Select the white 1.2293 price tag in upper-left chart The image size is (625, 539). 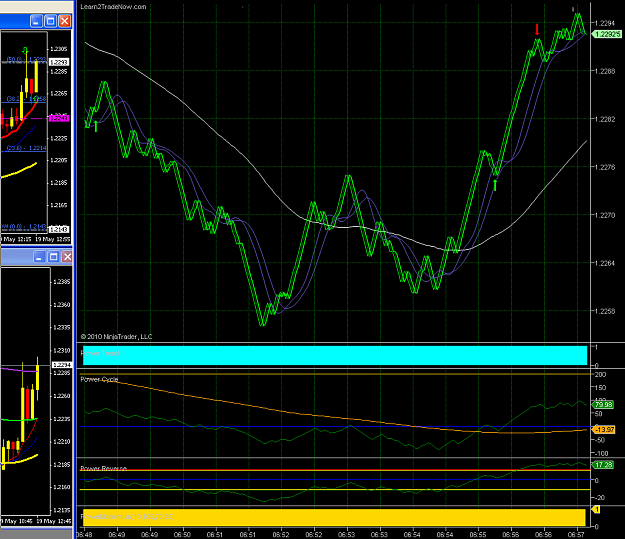(59, 62)
